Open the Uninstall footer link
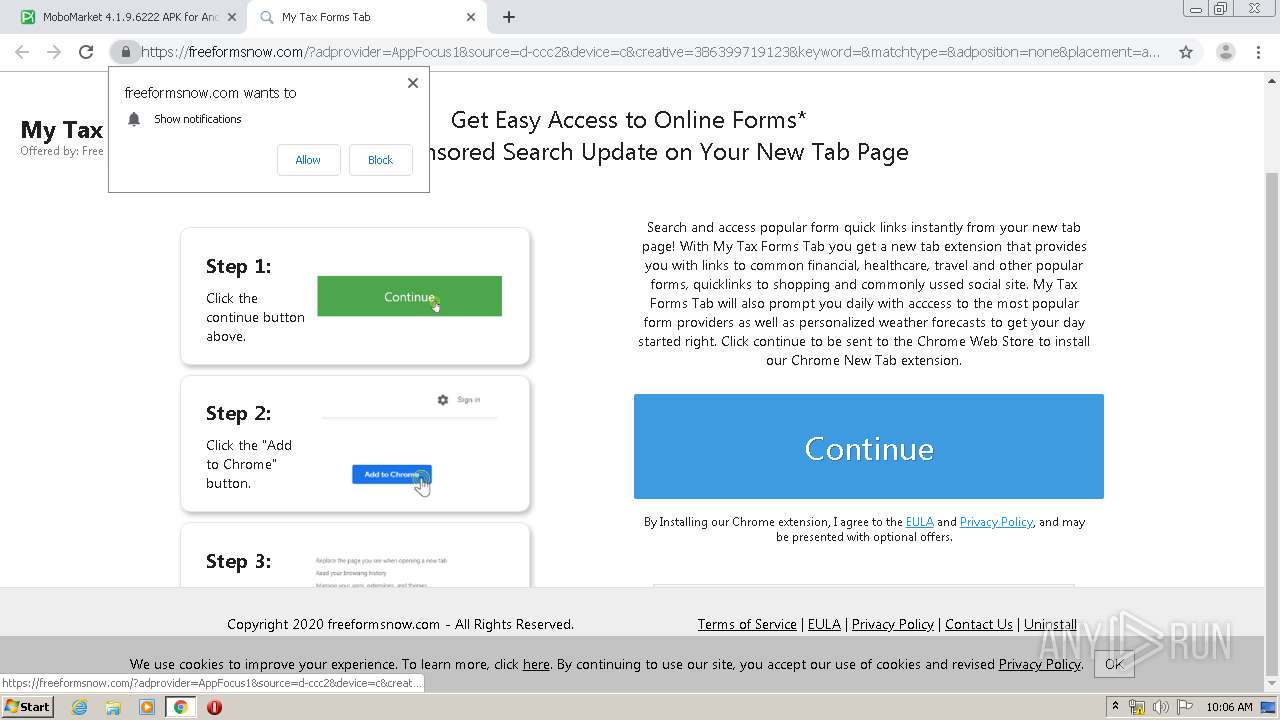Screen dimensions: 1280x720 1050,624
